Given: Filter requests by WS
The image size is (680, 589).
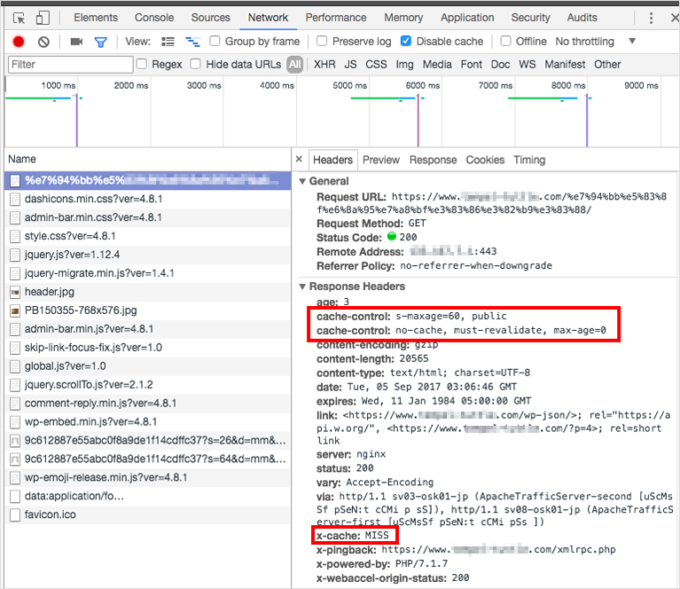Looking at the screenshot, I should click(x=527, y=65).
